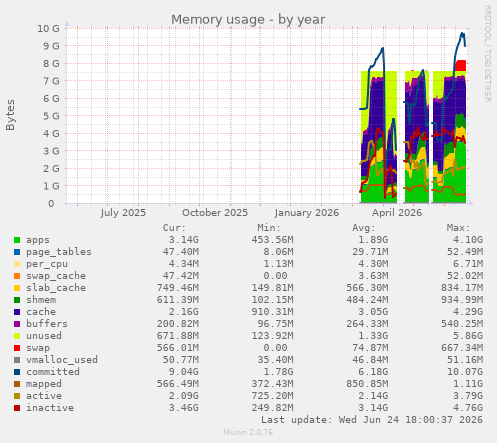Click active average value 2.14G

pyautogui.click(x=373, y=396)
